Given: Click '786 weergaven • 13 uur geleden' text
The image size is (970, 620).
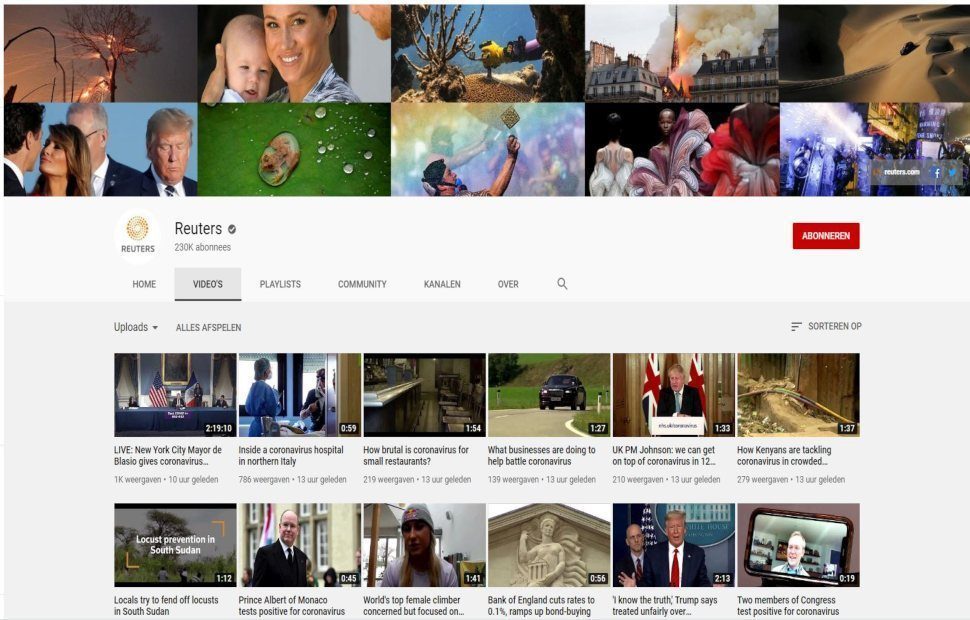Looking at the screenshot, I should tap(292, 480).
